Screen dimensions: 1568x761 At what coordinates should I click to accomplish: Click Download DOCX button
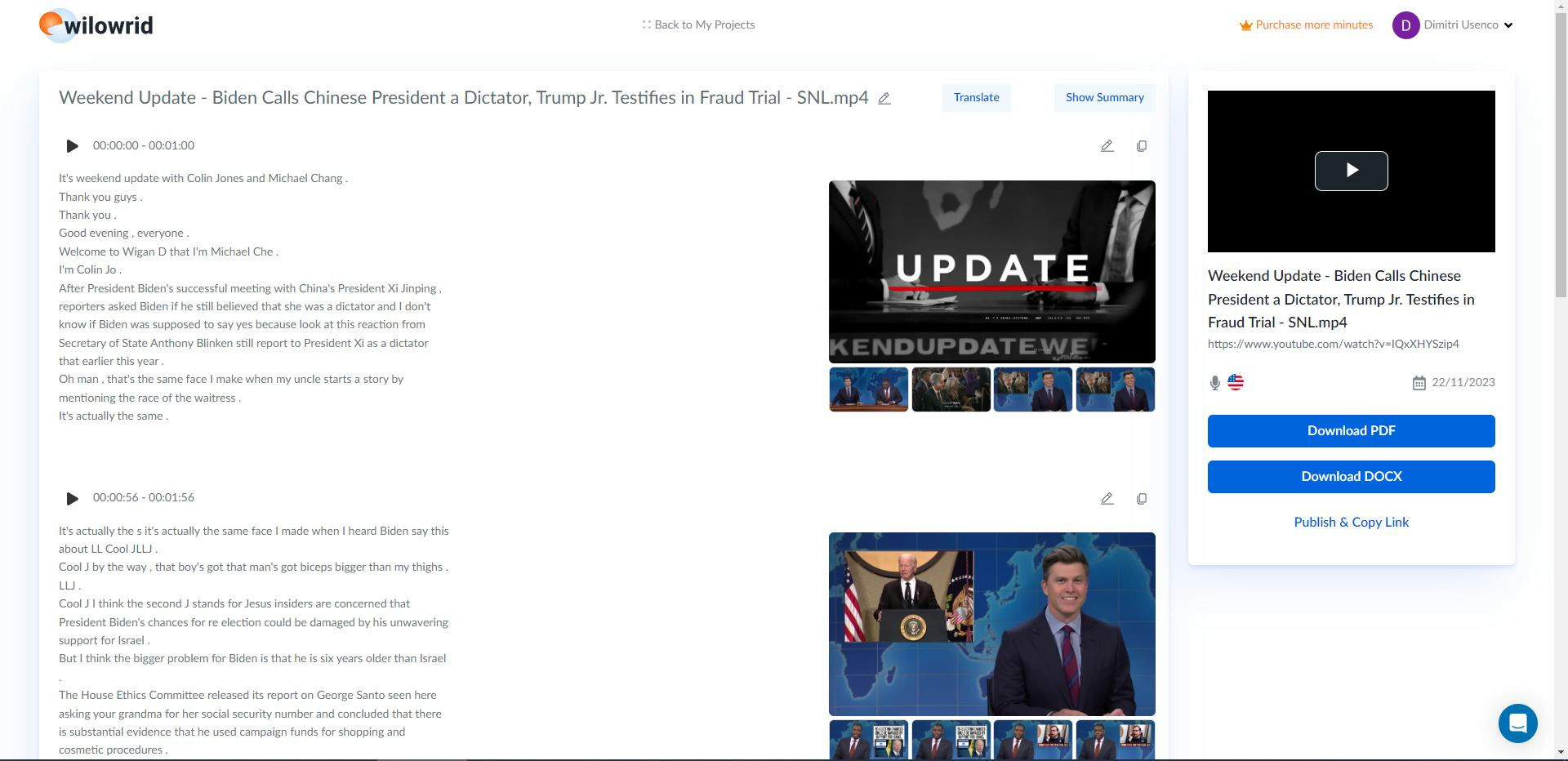(x=1351, y=477)
